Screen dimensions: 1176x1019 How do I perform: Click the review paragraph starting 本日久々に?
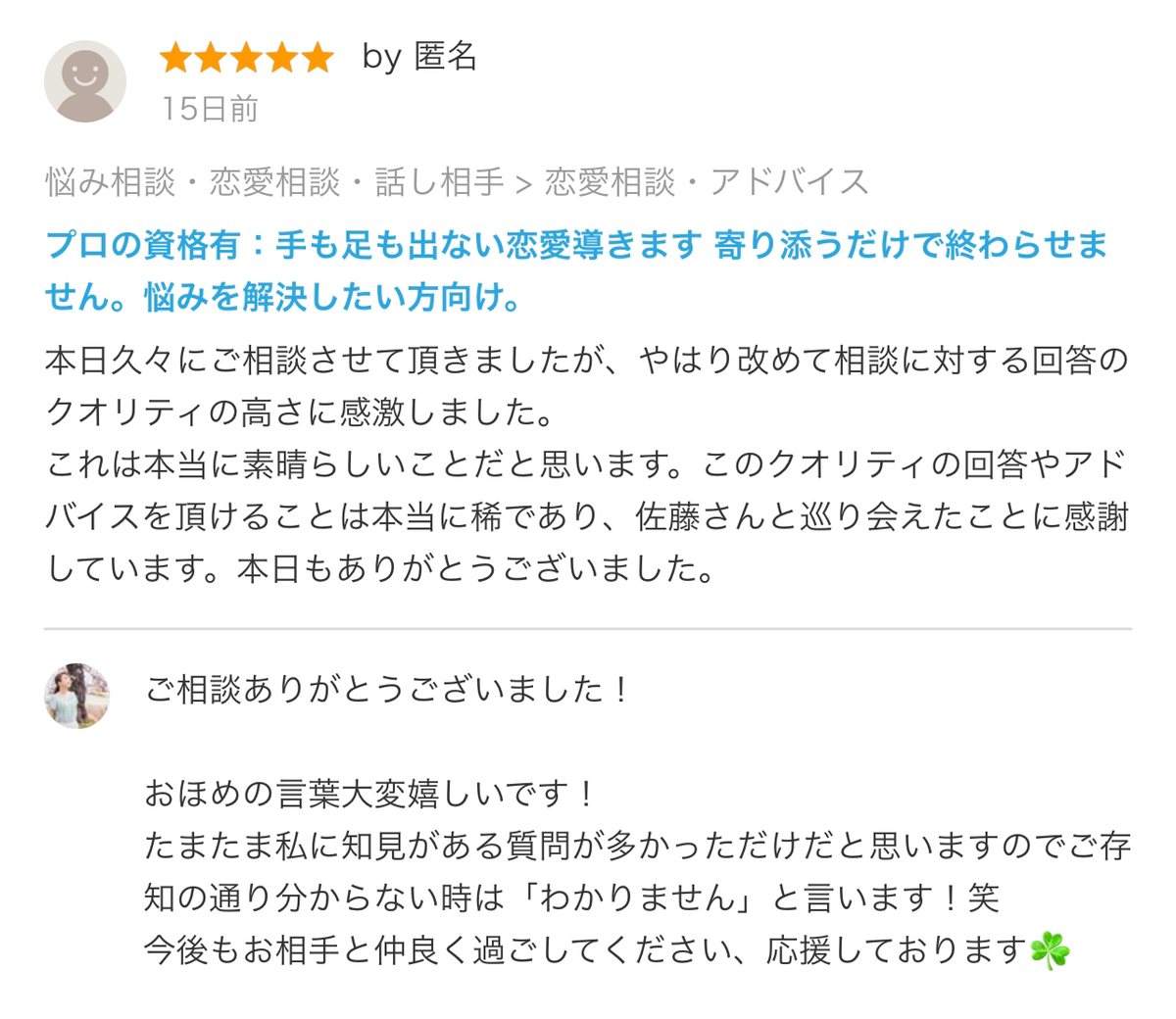tap(587, 464)
